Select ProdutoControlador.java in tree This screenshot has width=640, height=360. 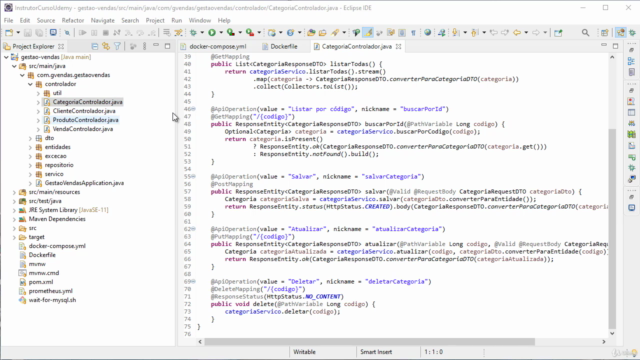85,120
